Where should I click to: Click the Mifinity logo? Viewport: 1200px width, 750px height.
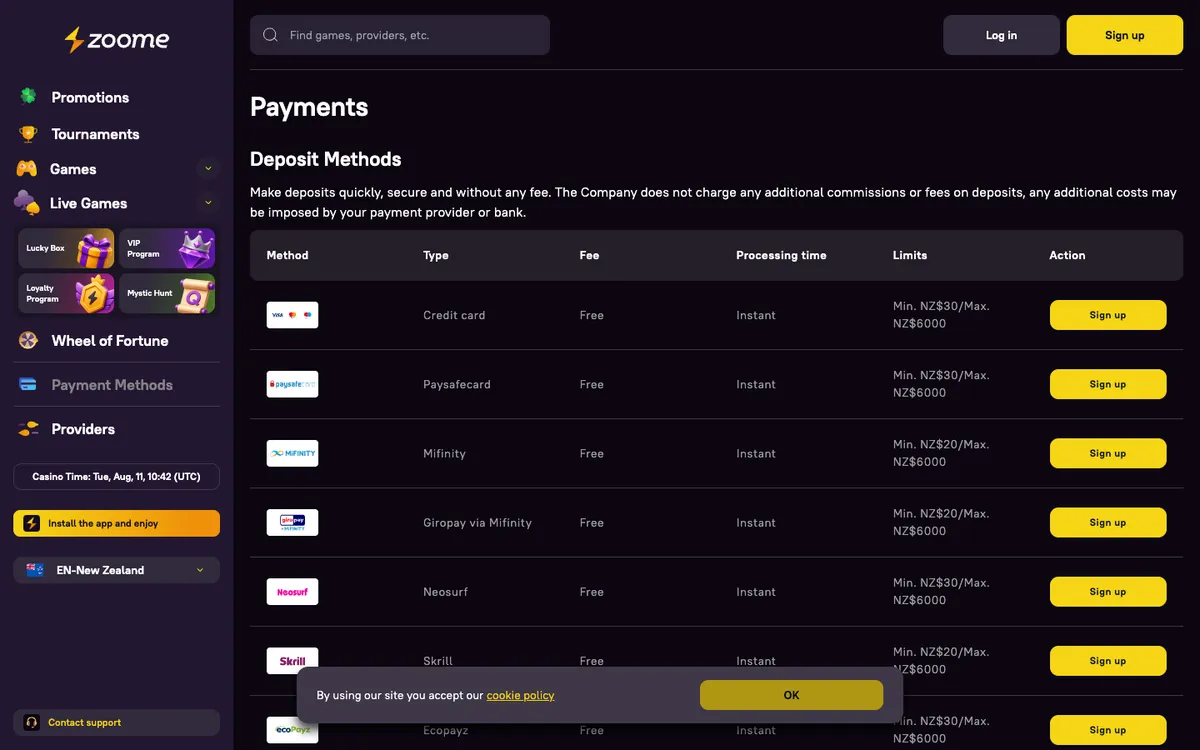tap(292, 453)
